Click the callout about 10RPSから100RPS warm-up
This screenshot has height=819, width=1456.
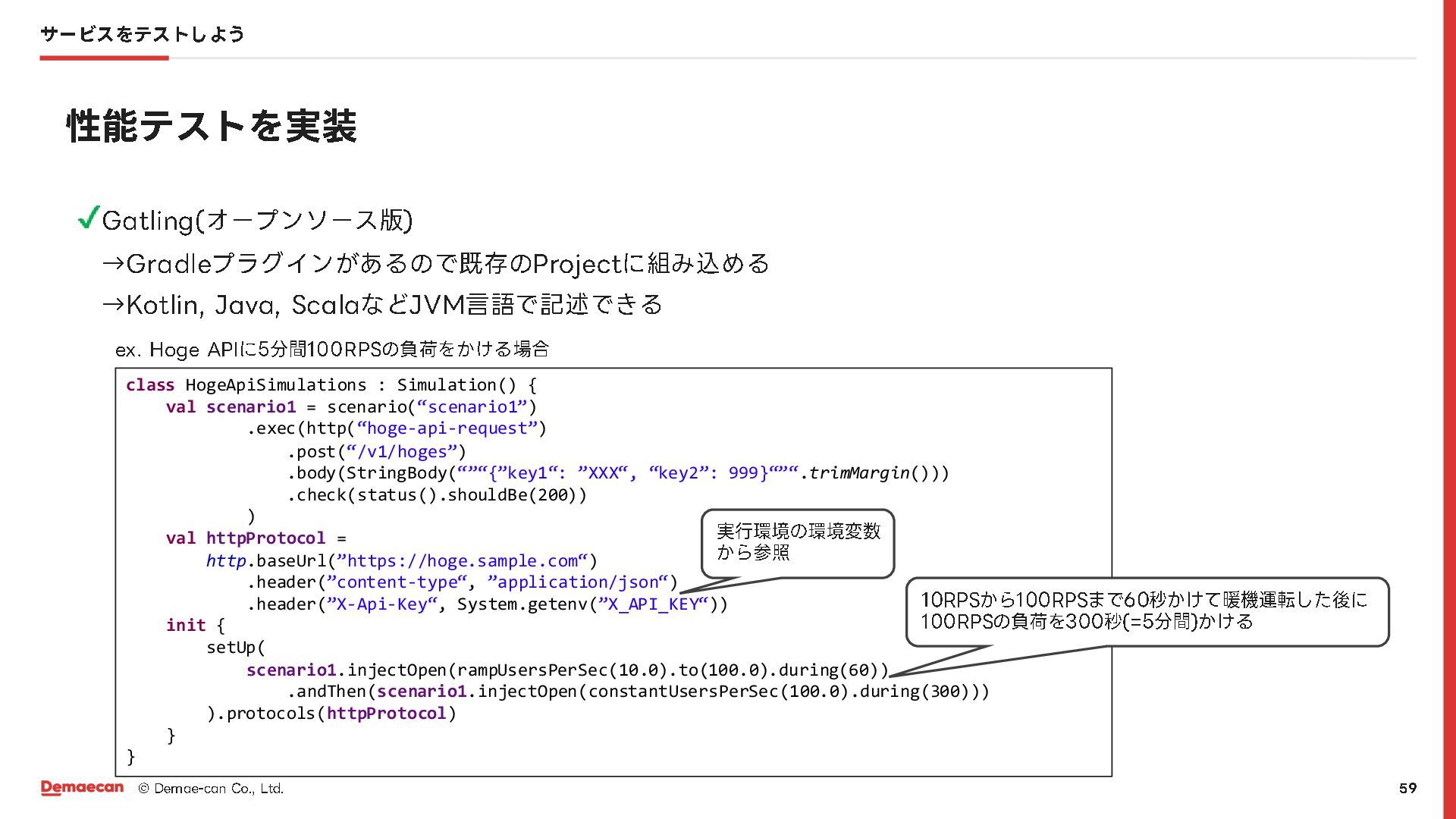(x=1145, y=611)
